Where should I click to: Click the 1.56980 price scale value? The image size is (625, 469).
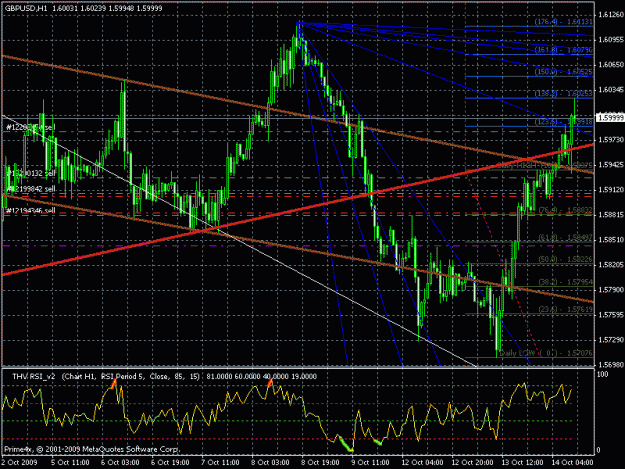click(611, 365)
